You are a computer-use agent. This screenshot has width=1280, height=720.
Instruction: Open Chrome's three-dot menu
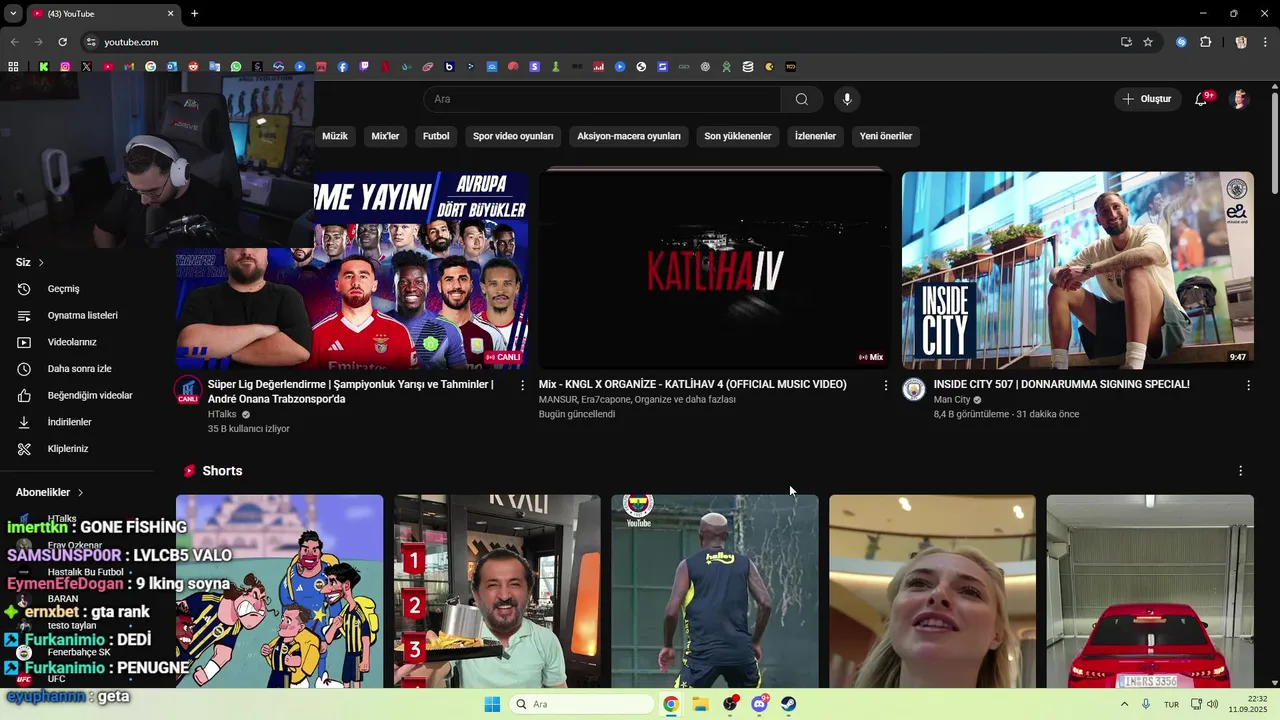point(1266,42)
